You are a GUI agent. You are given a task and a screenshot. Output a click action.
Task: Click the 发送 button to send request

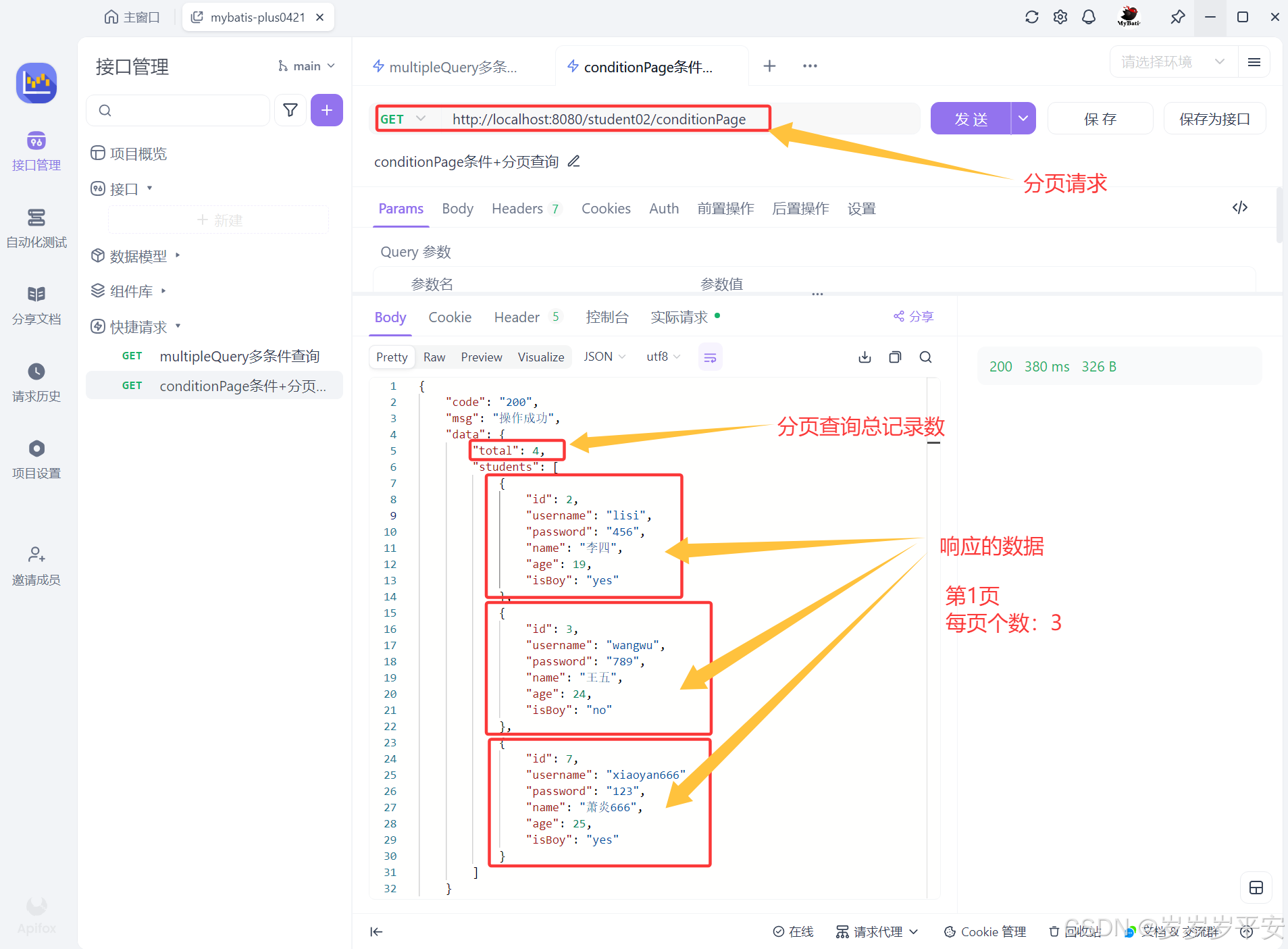click(x=969, y=118)
